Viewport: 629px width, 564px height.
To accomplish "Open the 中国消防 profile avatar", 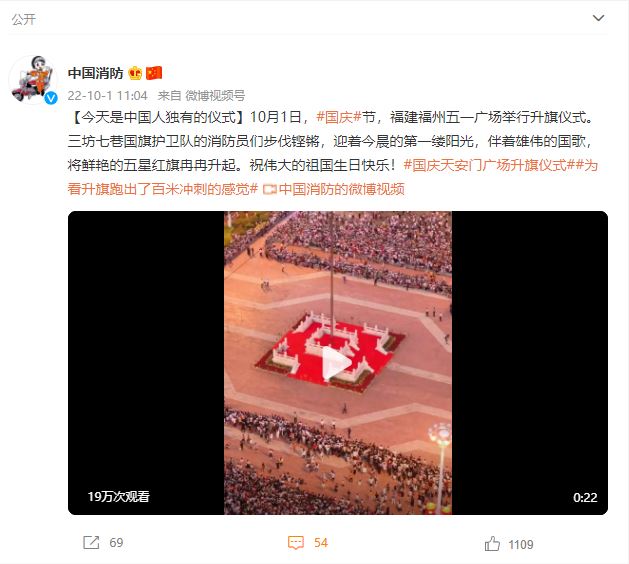I will point(33,80).
